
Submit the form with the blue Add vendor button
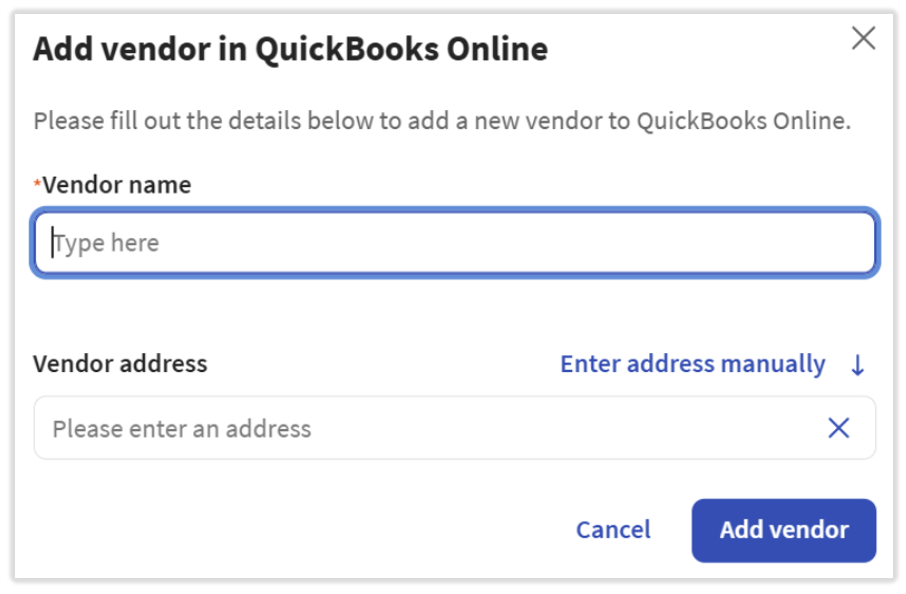[783, 530]
